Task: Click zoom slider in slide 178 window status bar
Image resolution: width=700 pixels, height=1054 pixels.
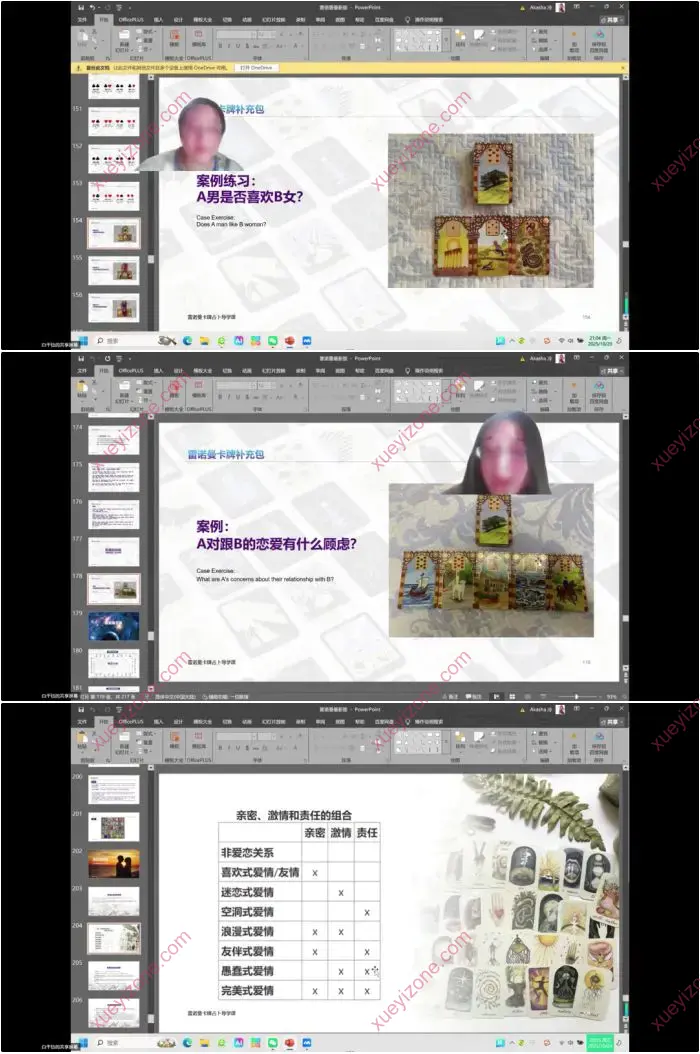Action: [x=577, y=696]
